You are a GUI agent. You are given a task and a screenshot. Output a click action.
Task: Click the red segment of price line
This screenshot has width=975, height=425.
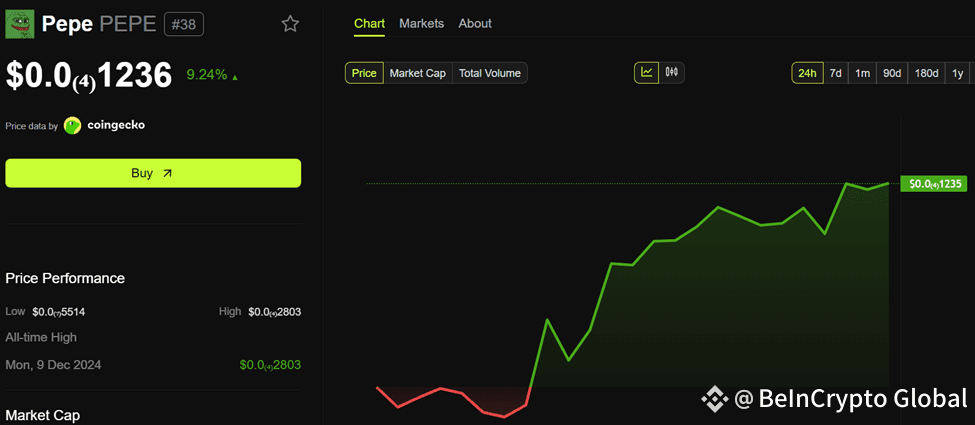[x=453, y=401]
